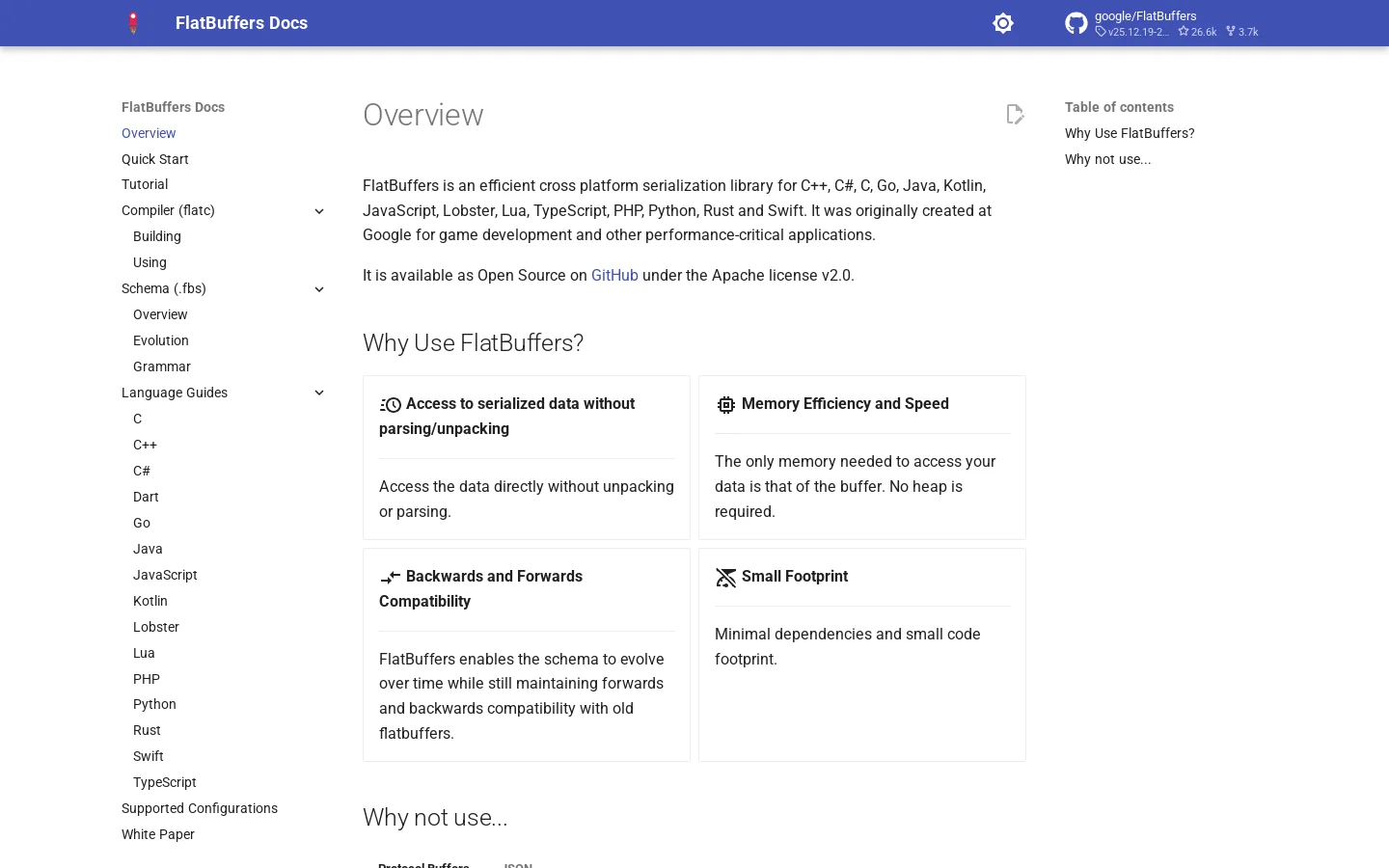Collapse the Compiler (flatc) section chevron
This screenshot has width=1389, height=868.
[319, 211]
